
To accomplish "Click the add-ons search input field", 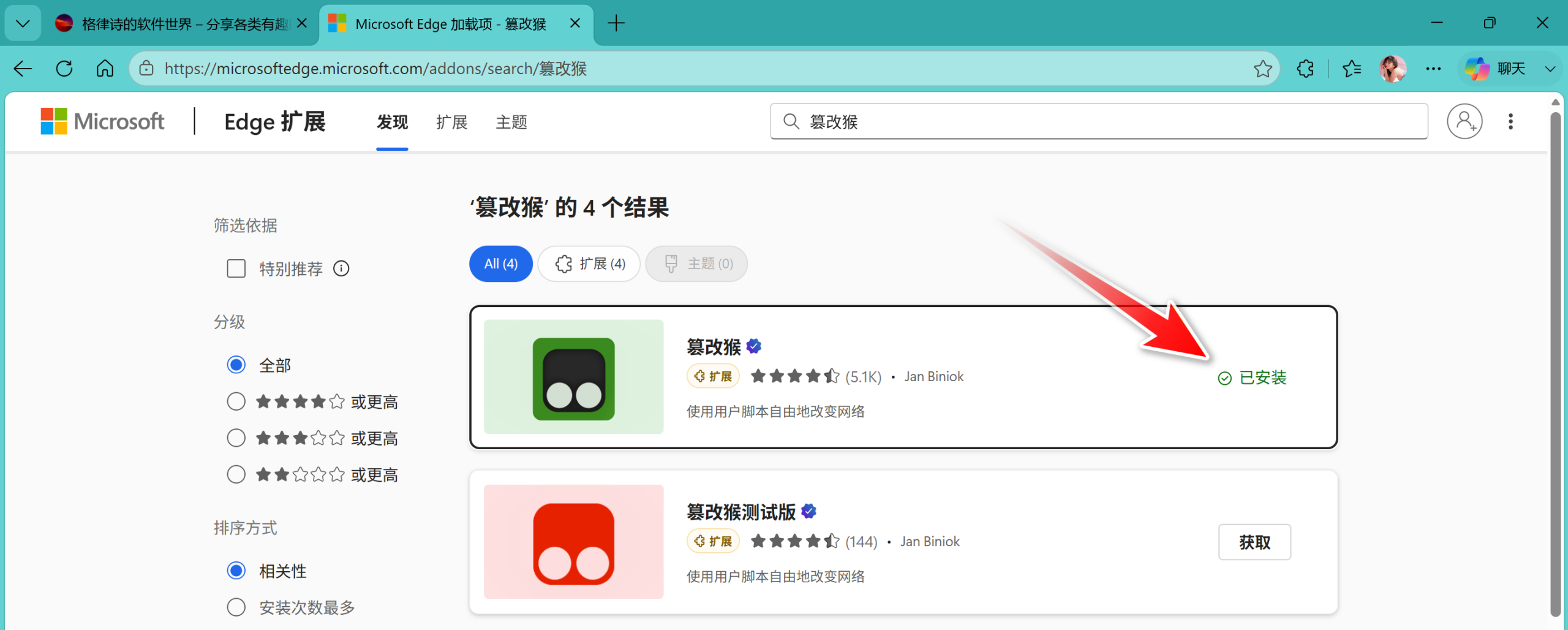I will (x=1102, y=121).
